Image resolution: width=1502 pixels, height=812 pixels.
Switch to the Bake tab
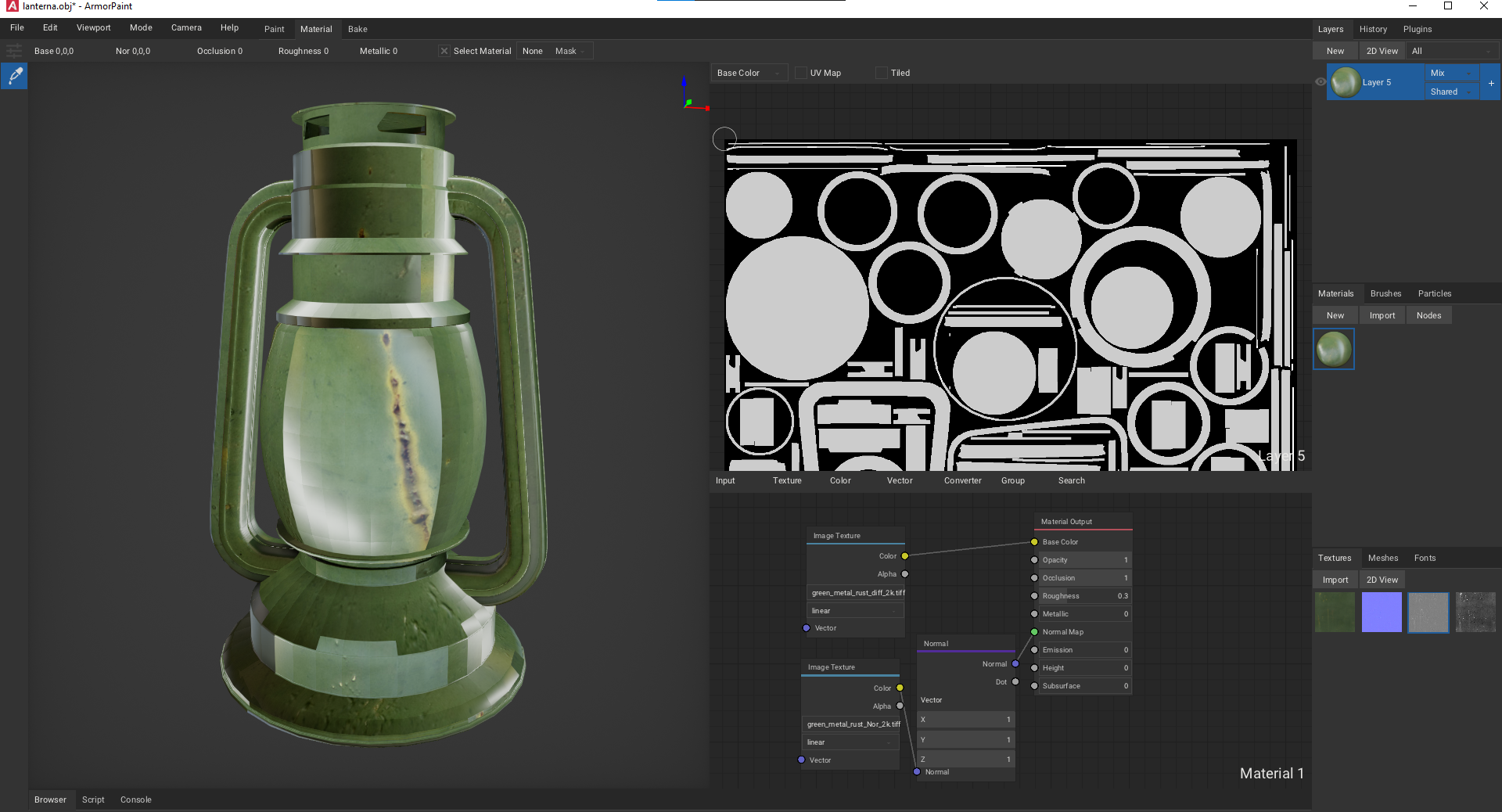point(358,29)
